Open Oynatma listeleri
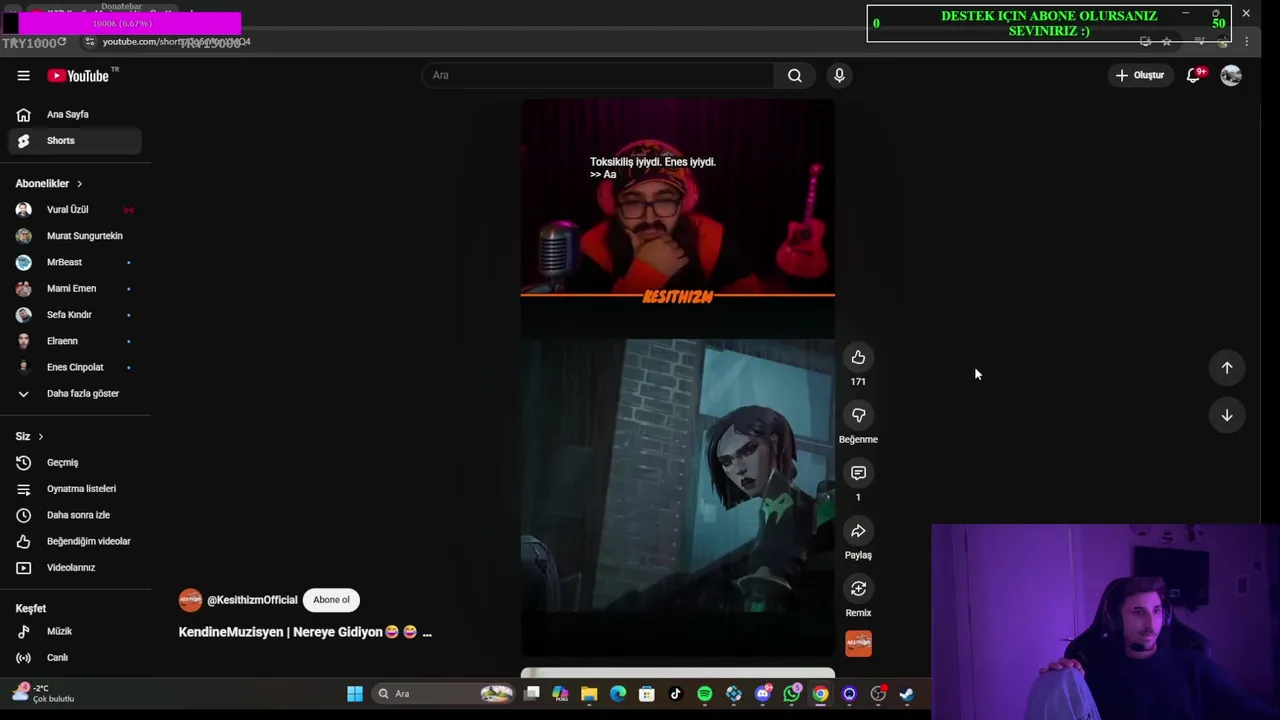 click(x=75, y=489)
